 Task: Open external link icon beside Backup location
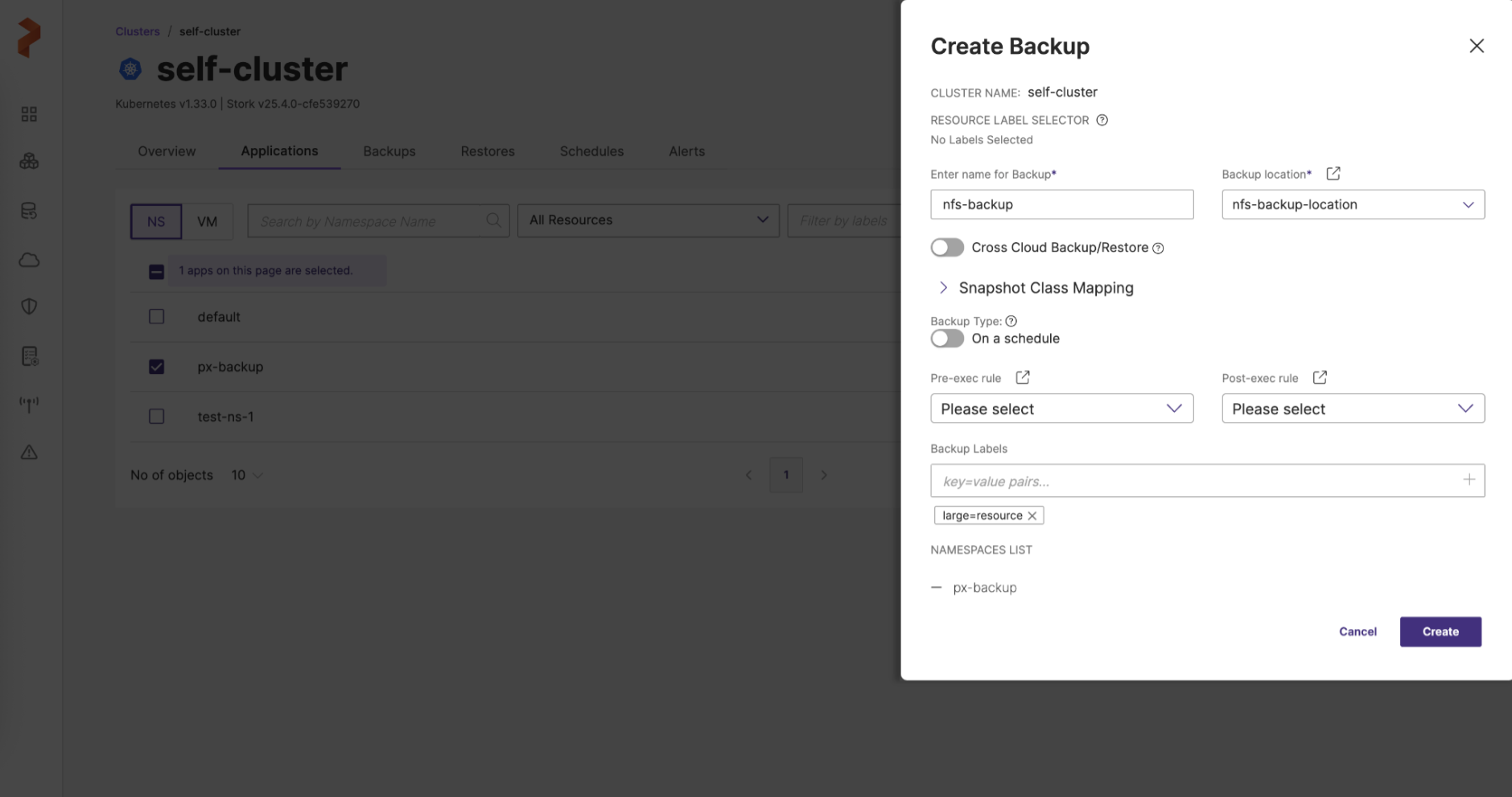pyautogui.click(x=1333, y=174)
